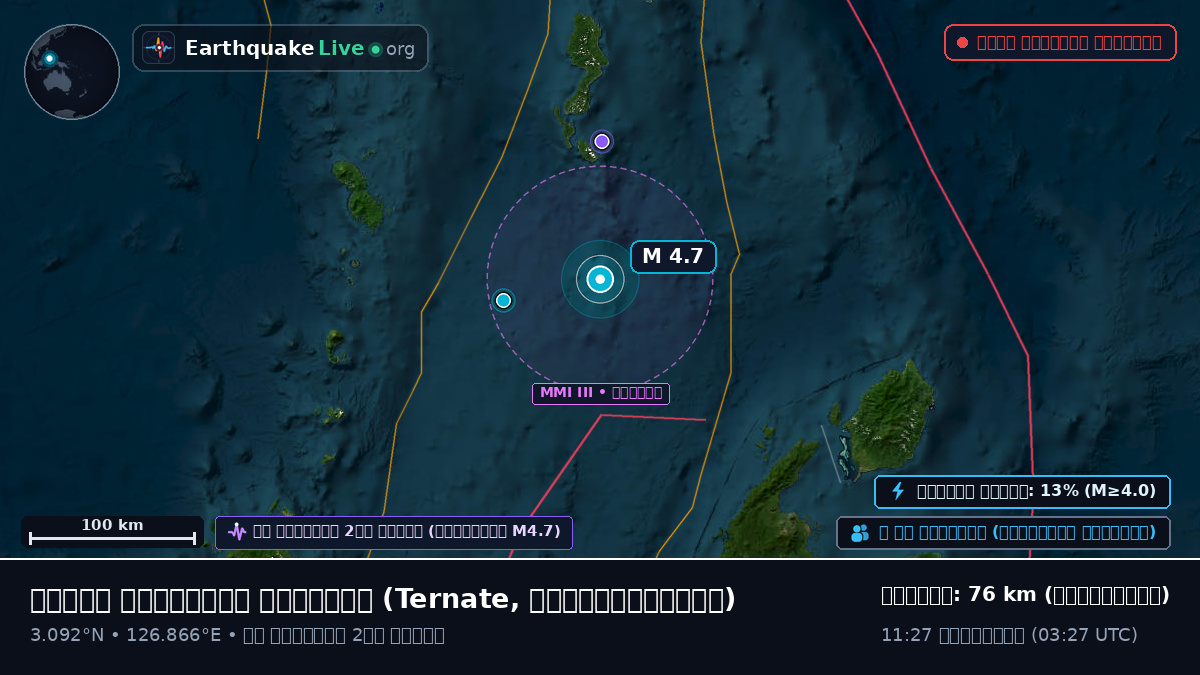Click the purple waveform icon in the M4.7 badge
Viewport: 1200px width, 675px height.
tap(237, 532)
